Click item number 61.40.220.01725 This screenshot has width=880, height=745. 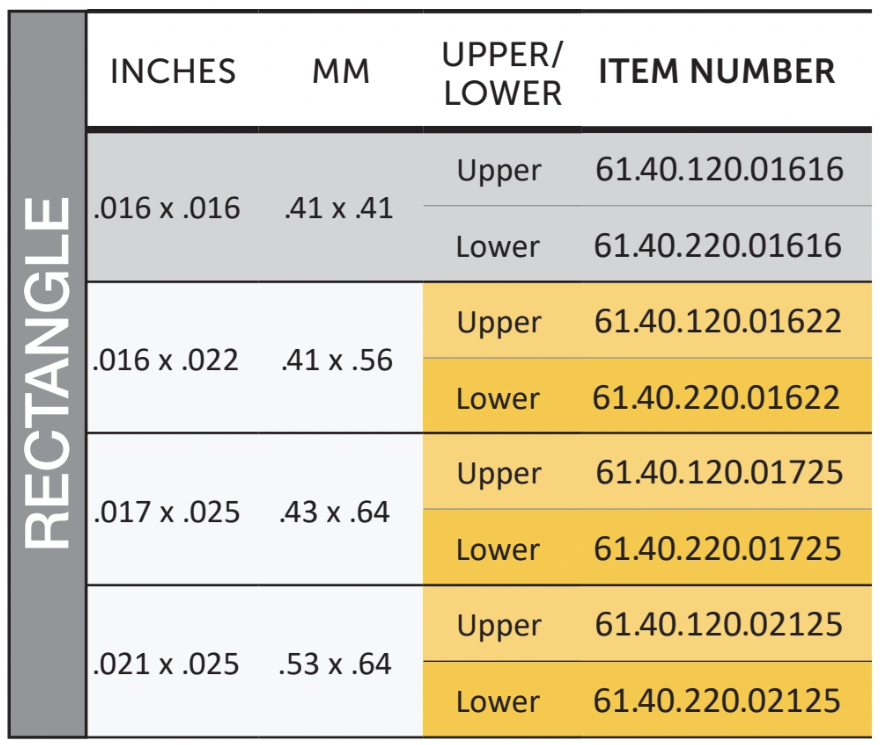tap(718, 549)
